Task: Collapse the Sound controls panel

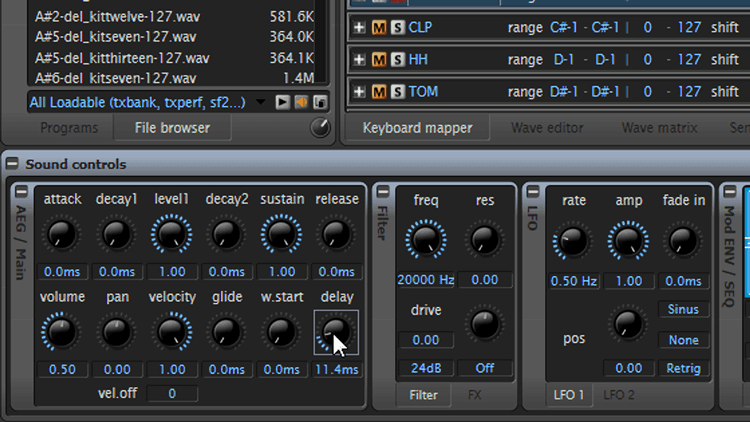Action: (12, 164)
